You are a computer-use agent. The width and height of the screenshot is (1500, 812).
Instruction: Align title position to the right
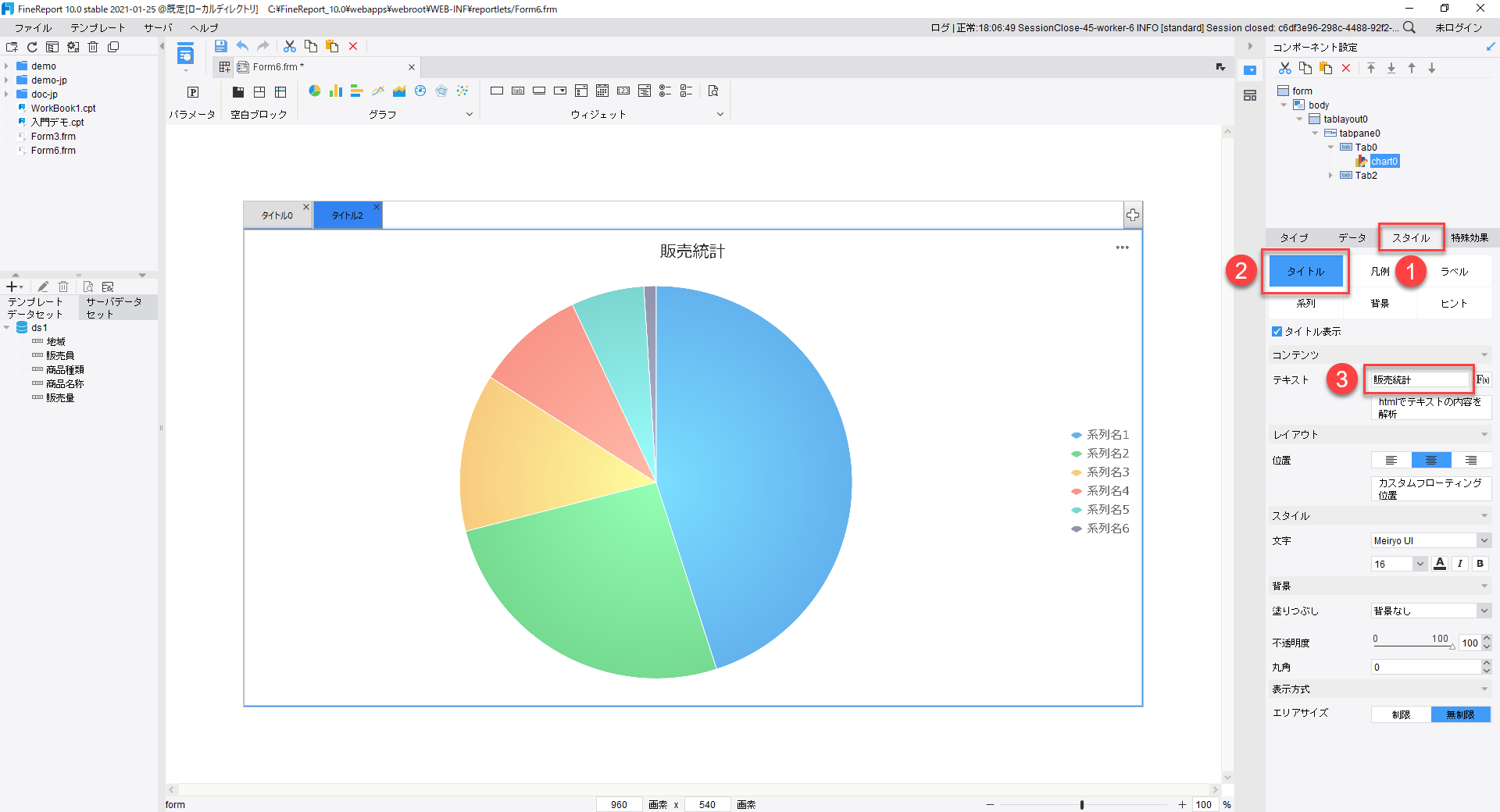1471,460
